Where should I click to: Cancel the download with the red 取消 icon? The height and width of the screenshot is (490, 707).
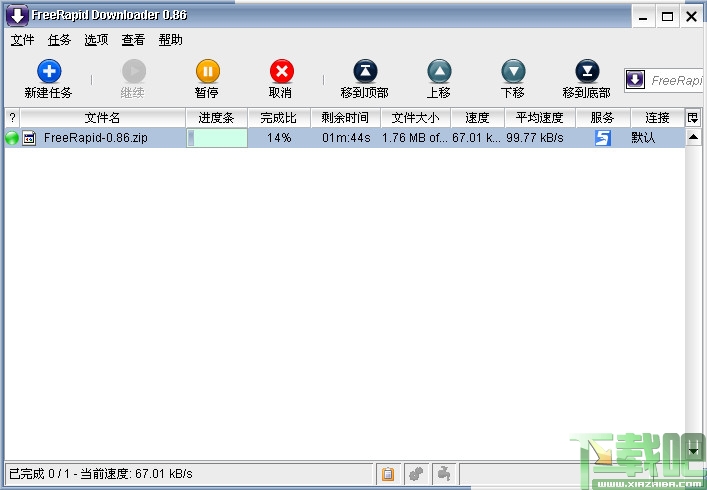[x=281, y=71]
